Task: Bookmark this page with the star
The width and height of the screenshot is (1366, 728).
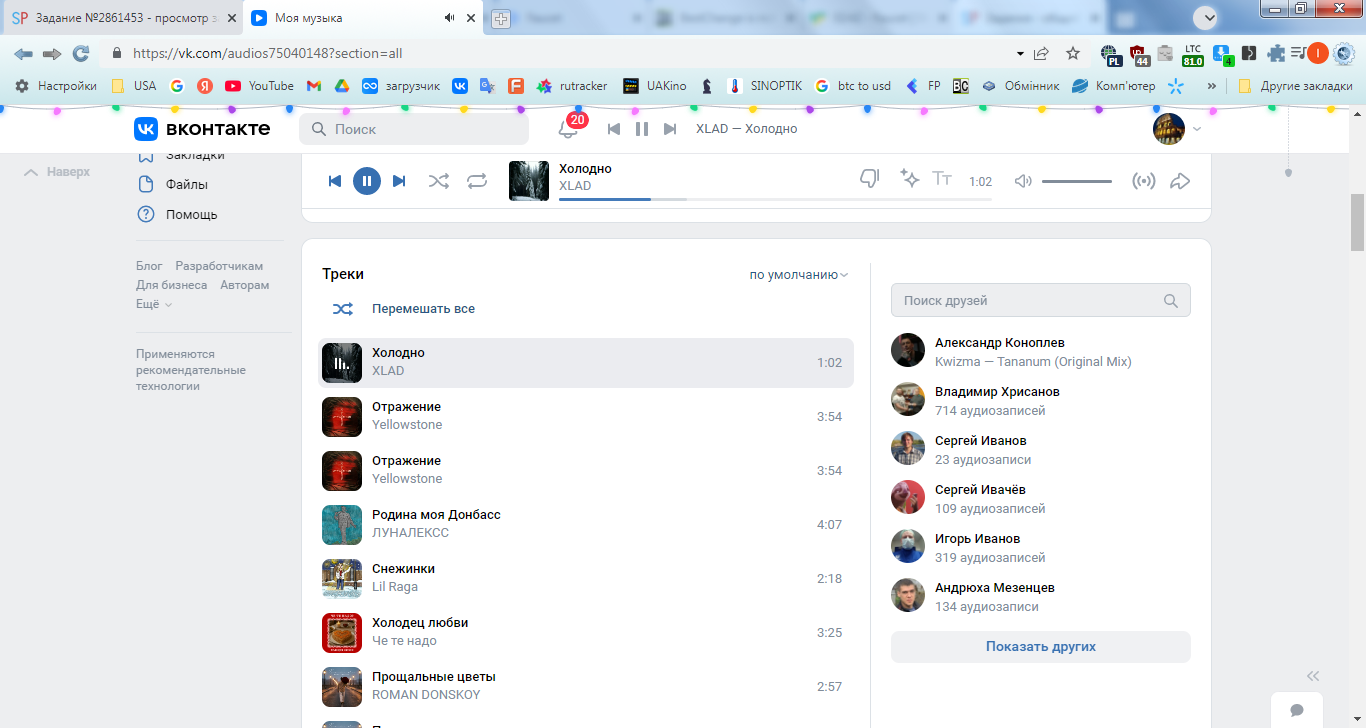Action: 1073,53
